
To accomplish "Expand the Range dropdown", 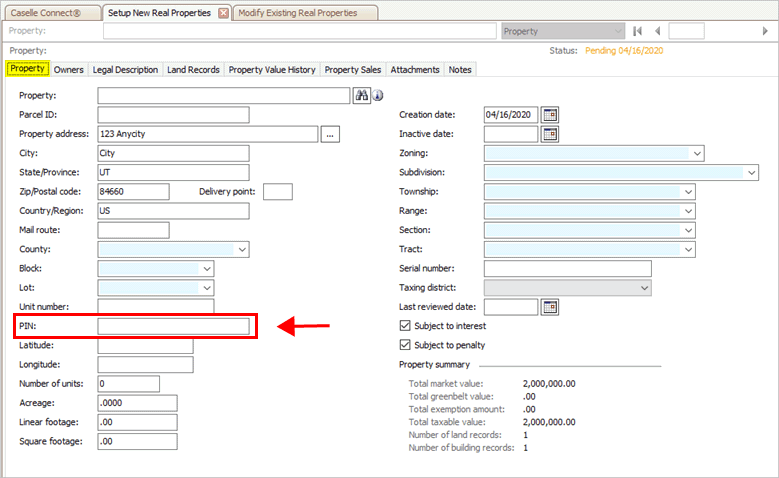I will 689,211.
